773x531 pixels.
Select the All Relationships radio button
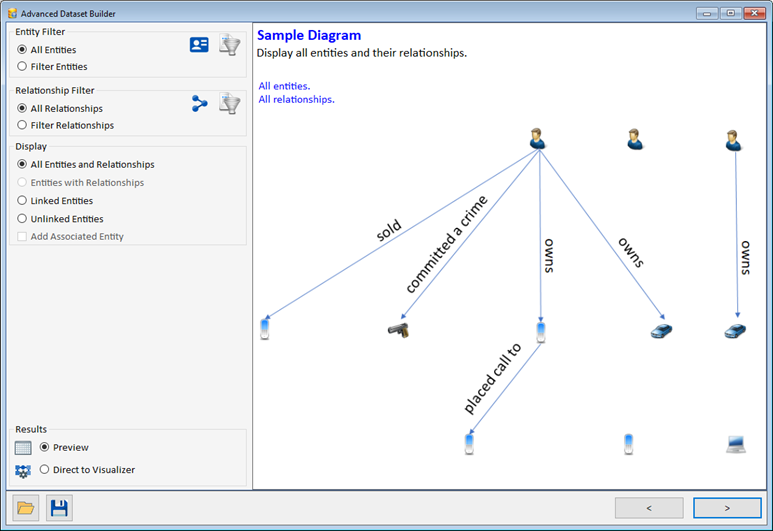click(x=22, y=108)
